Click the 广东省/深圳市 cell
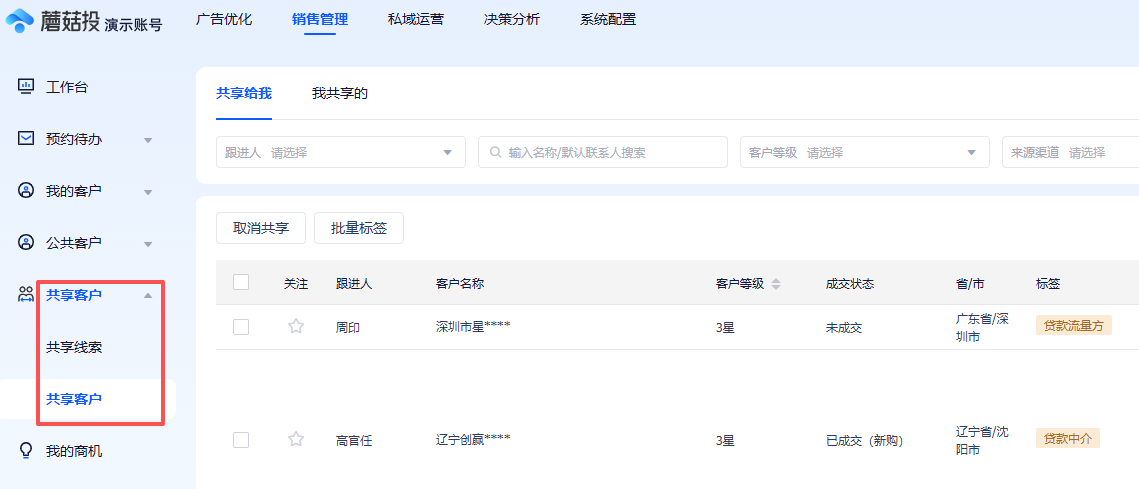The image size is (1139, 489). (x=983, y=328)
